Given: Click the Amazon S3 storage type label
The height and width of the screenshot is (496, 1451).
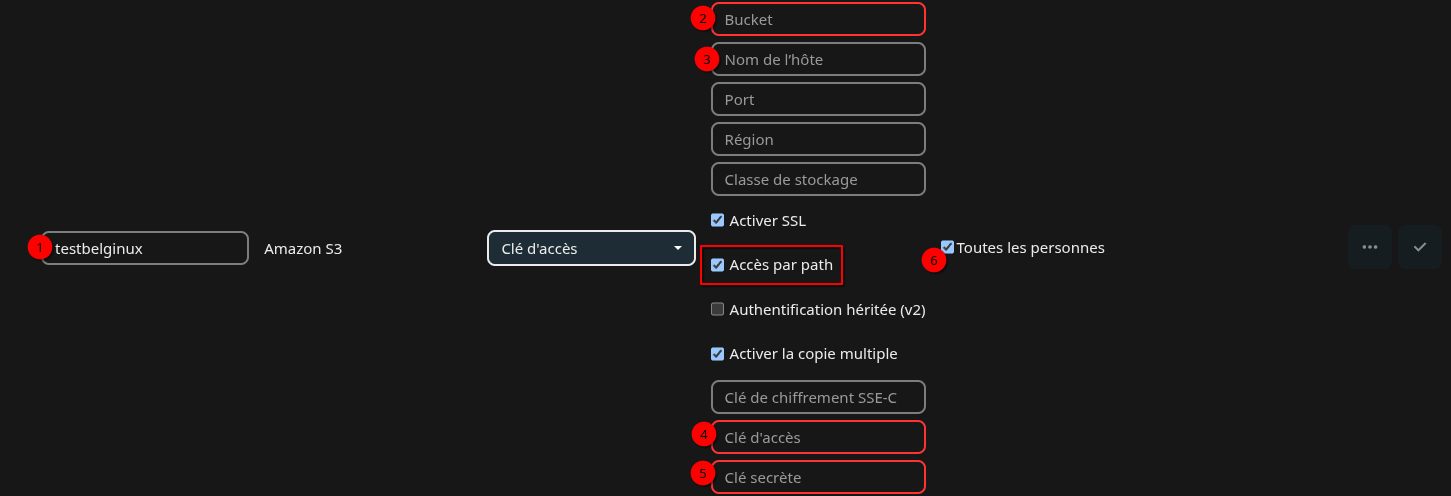Looking at the screenshot, I should tap(303, 249).
